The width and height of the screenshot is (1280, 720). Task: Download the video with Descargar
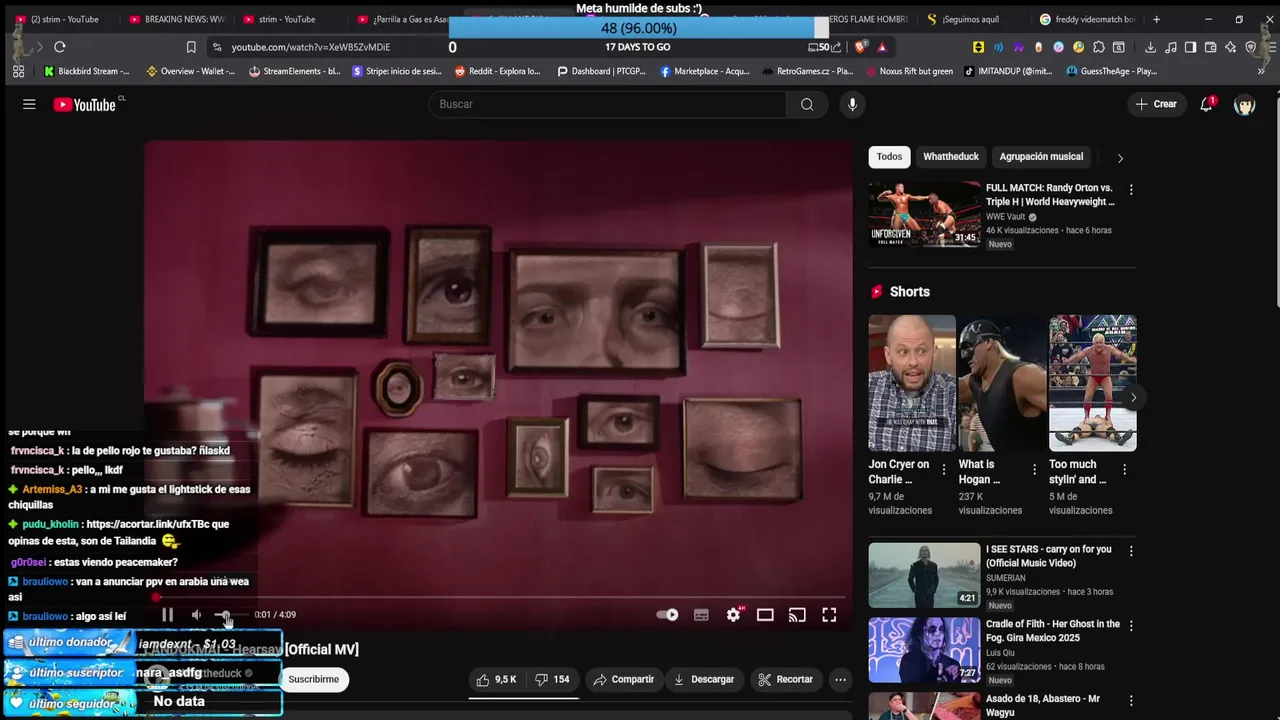click(x=704, y=679)
